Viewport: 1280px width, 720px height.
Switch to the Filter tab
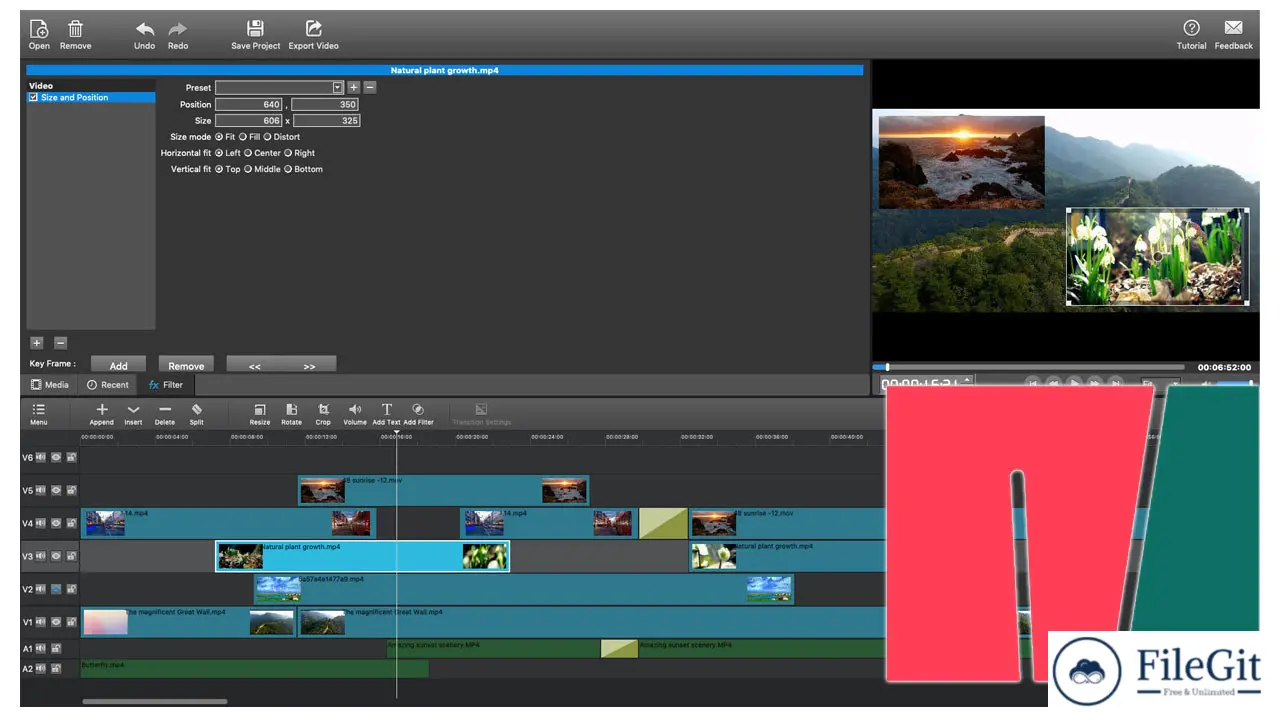click(166, 385)
